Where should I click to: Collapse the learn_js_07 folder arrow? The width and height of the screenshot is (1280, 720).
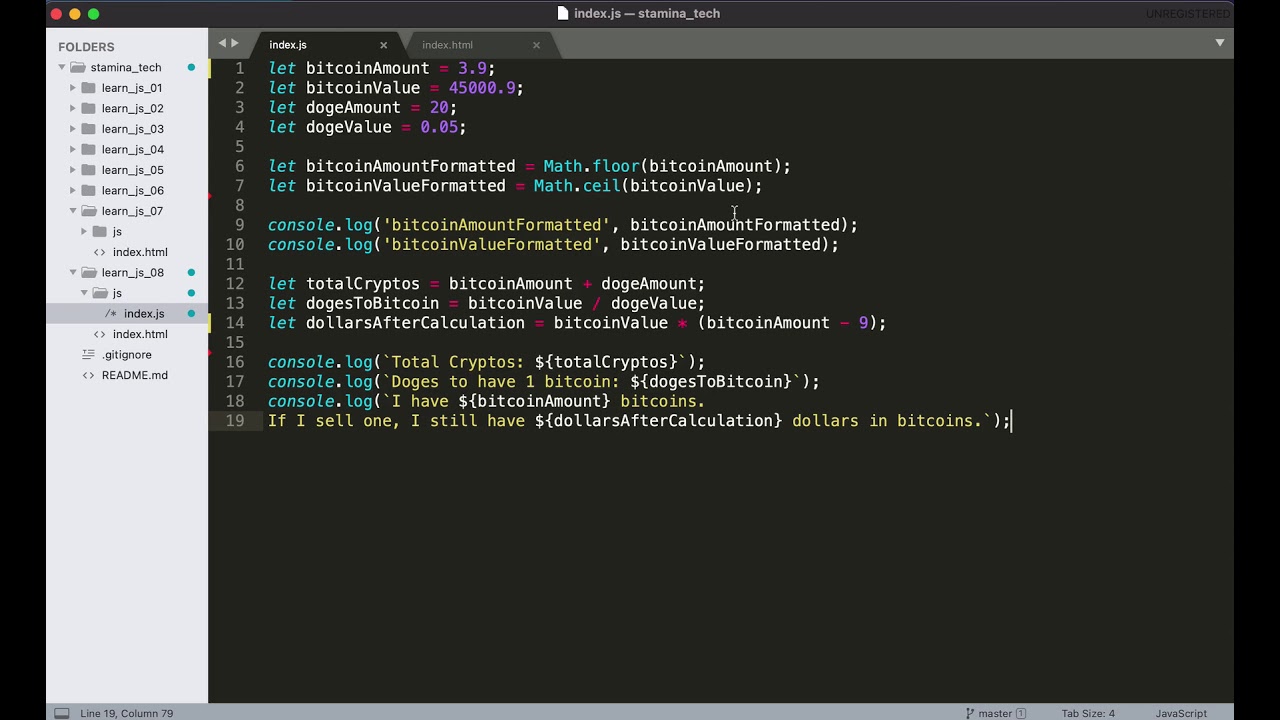[73, 211]
